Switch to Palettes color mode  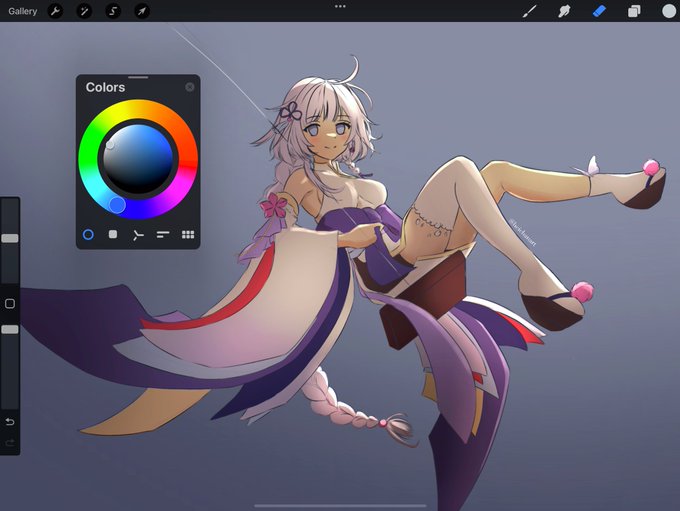pyautogui.click(x=188, y=235)
